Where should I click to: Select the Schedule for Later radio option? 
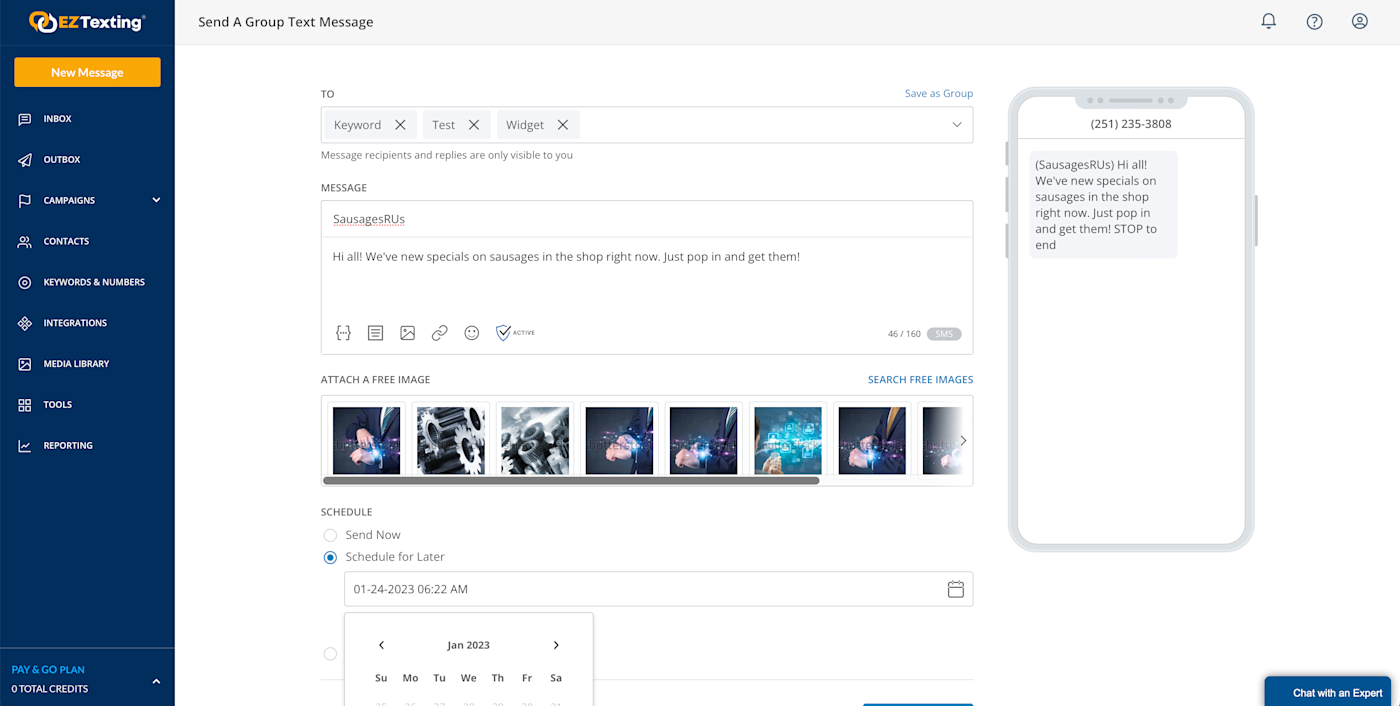point(330,557)
